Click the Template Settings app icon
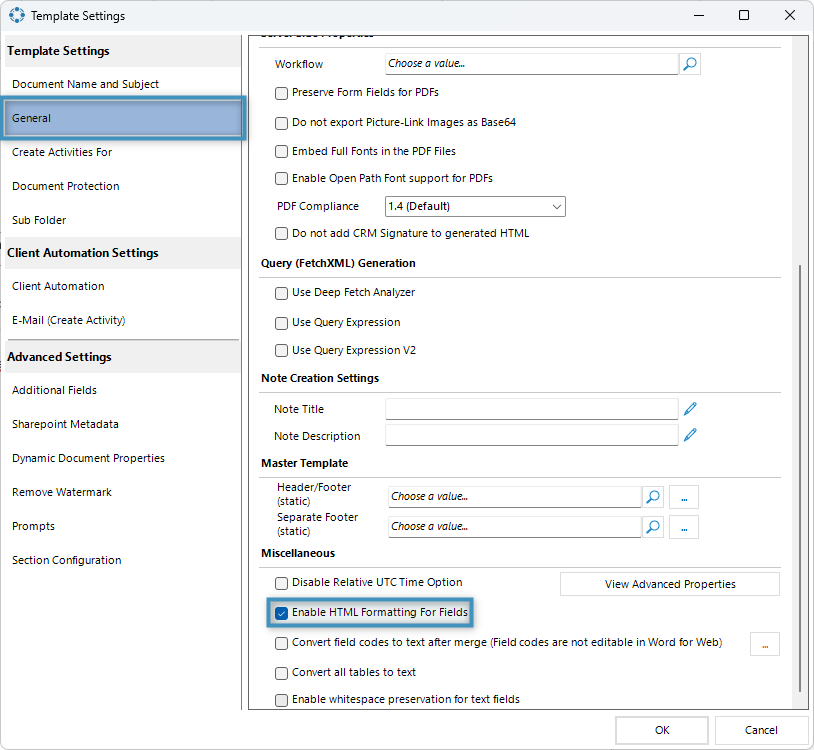Viewport: 814px width, 750px height. click(17, 16)
